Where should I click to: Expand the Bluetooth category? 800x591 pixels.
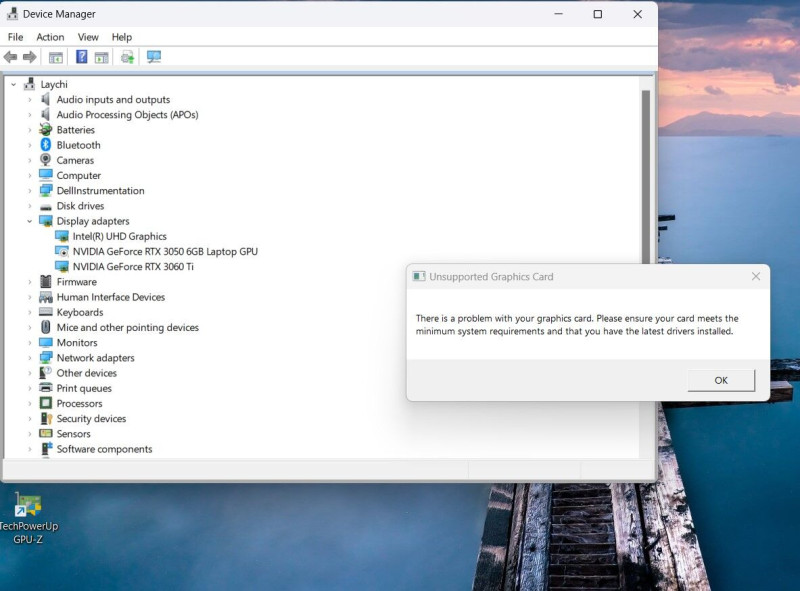point(30,145)
